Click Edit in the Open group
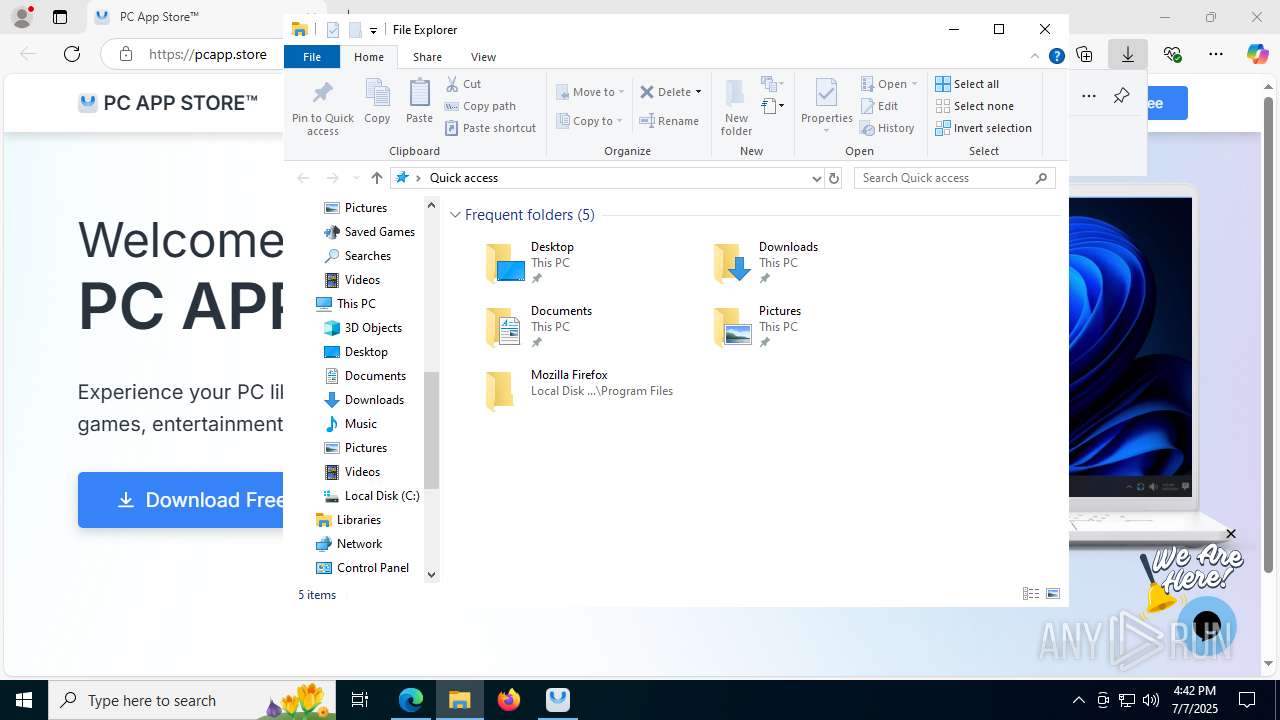 click(879, 106)
